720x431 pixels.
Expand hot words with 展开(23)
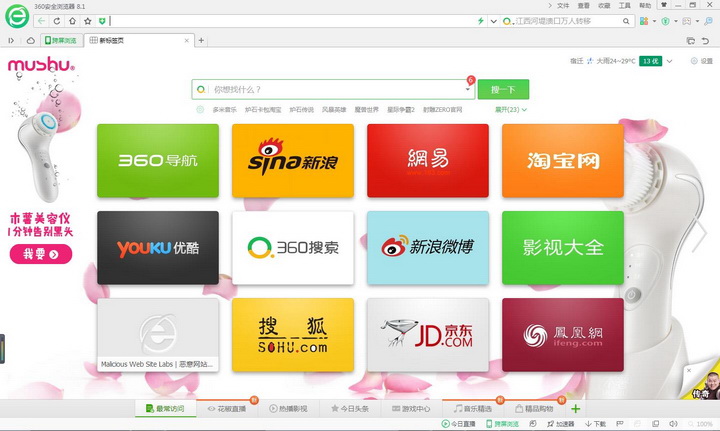(x=511, y=110)
